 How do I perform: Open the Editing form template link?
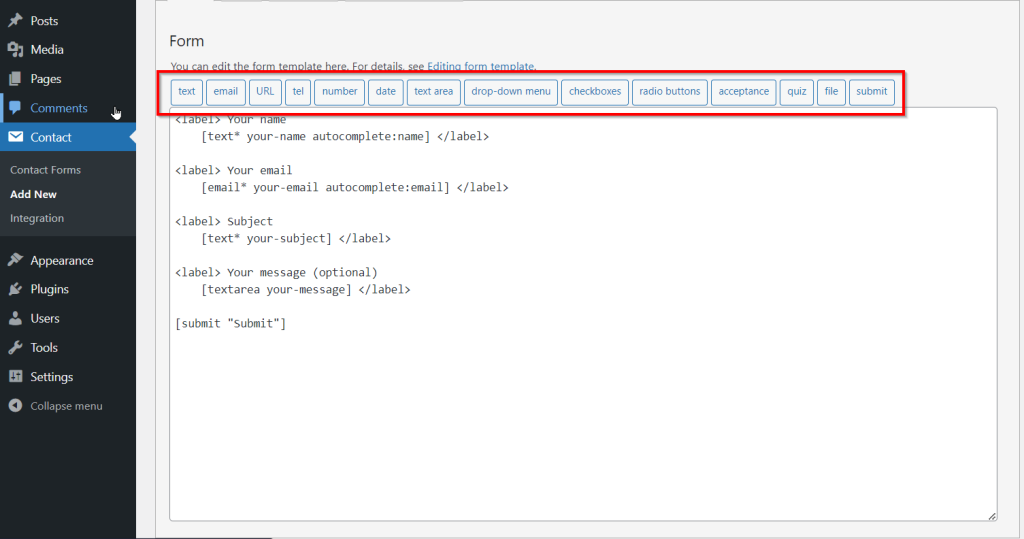point(481,67)
